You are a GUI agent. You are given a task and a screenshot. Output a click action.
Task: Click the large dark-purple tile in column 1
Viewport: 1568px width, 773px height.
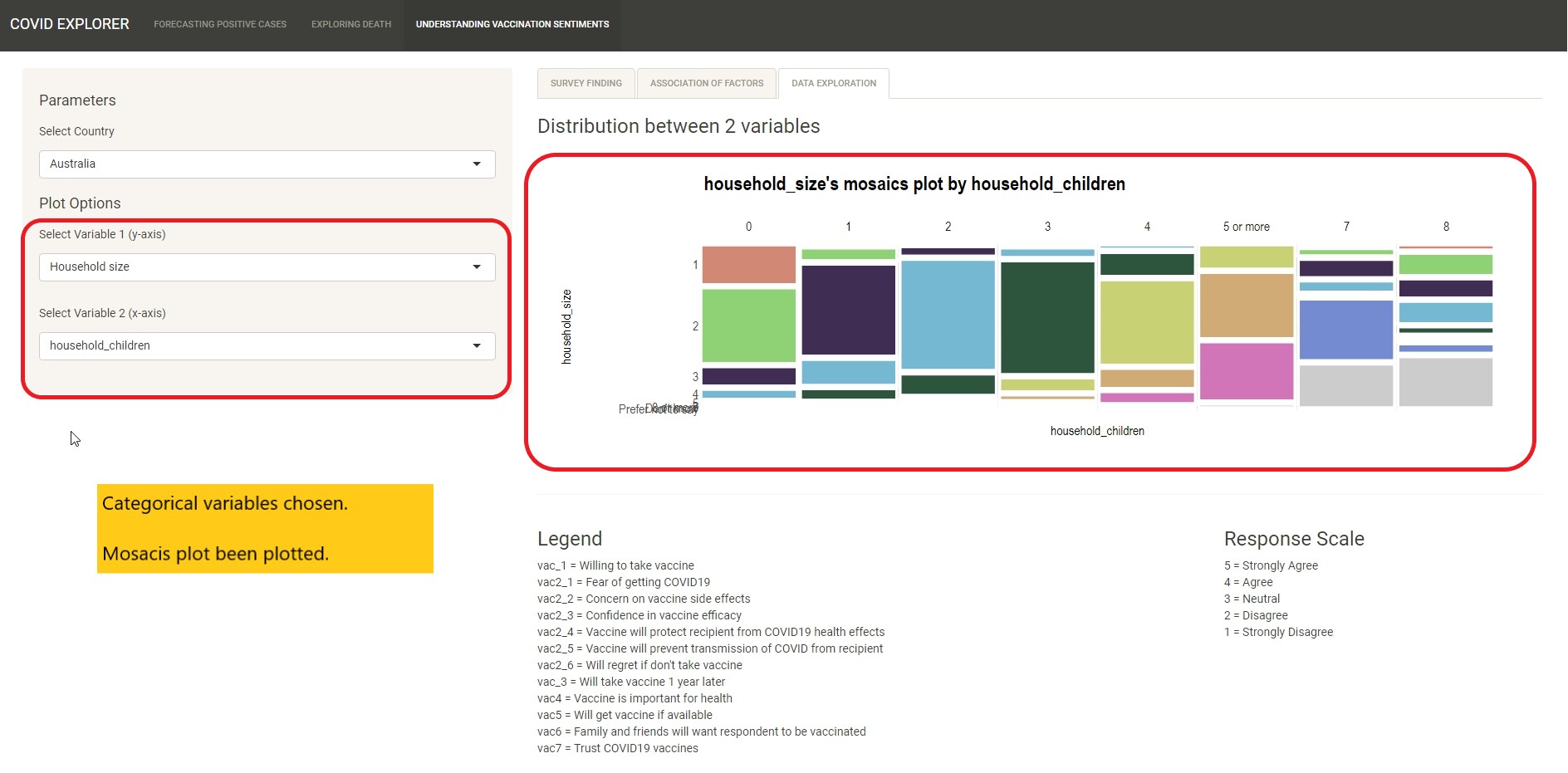click(848, 310)
